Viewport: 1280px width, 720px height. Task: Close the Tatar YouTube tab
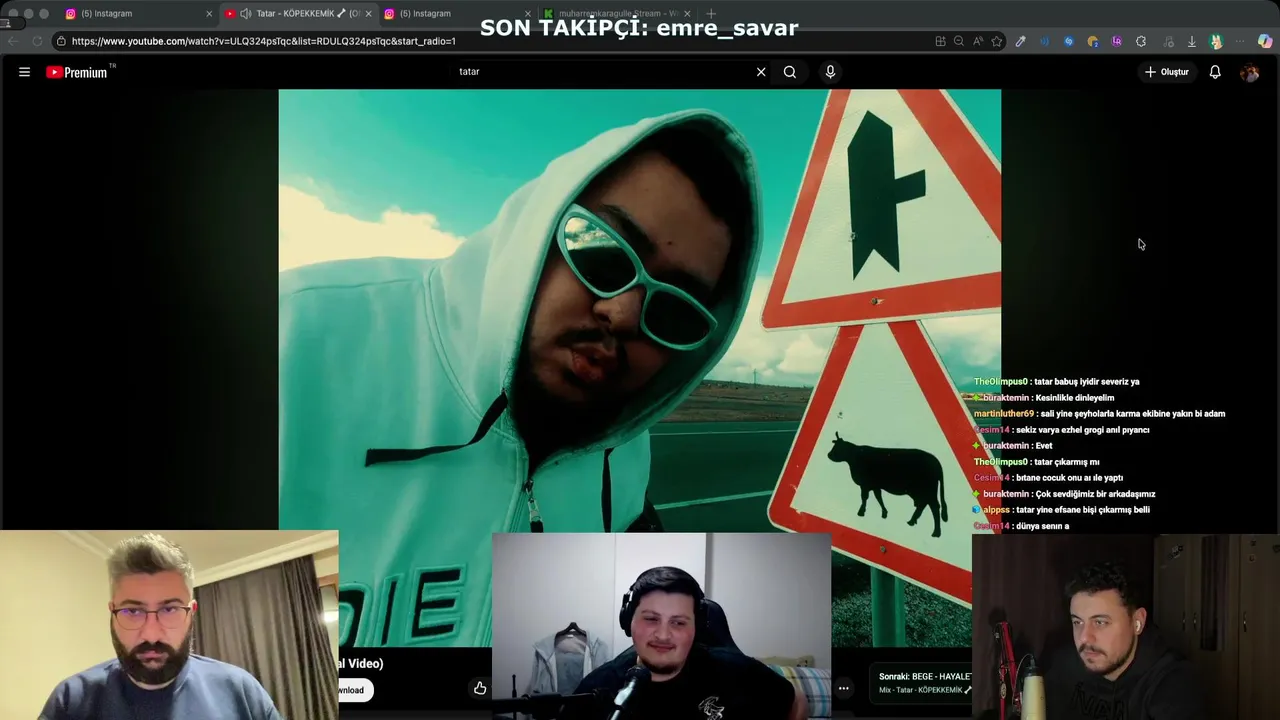368,14
